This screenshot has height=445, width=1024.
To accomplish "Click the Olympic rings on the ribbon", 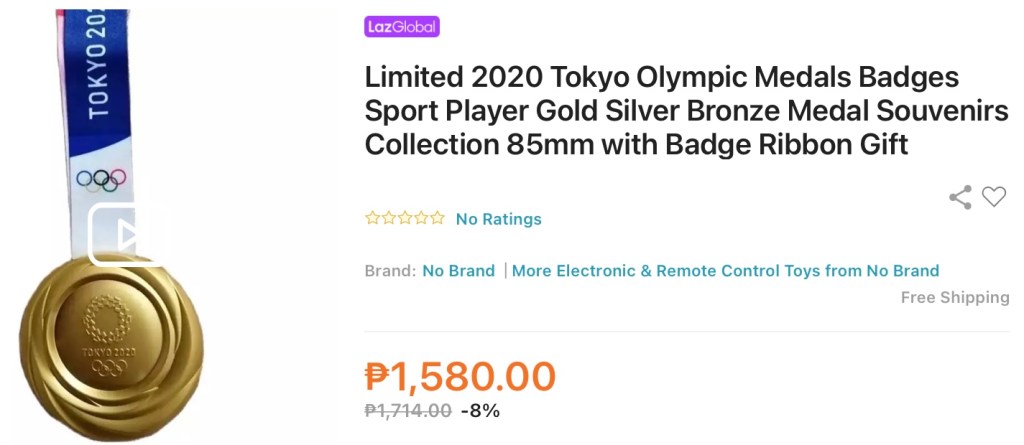I will tap(102, 180).
